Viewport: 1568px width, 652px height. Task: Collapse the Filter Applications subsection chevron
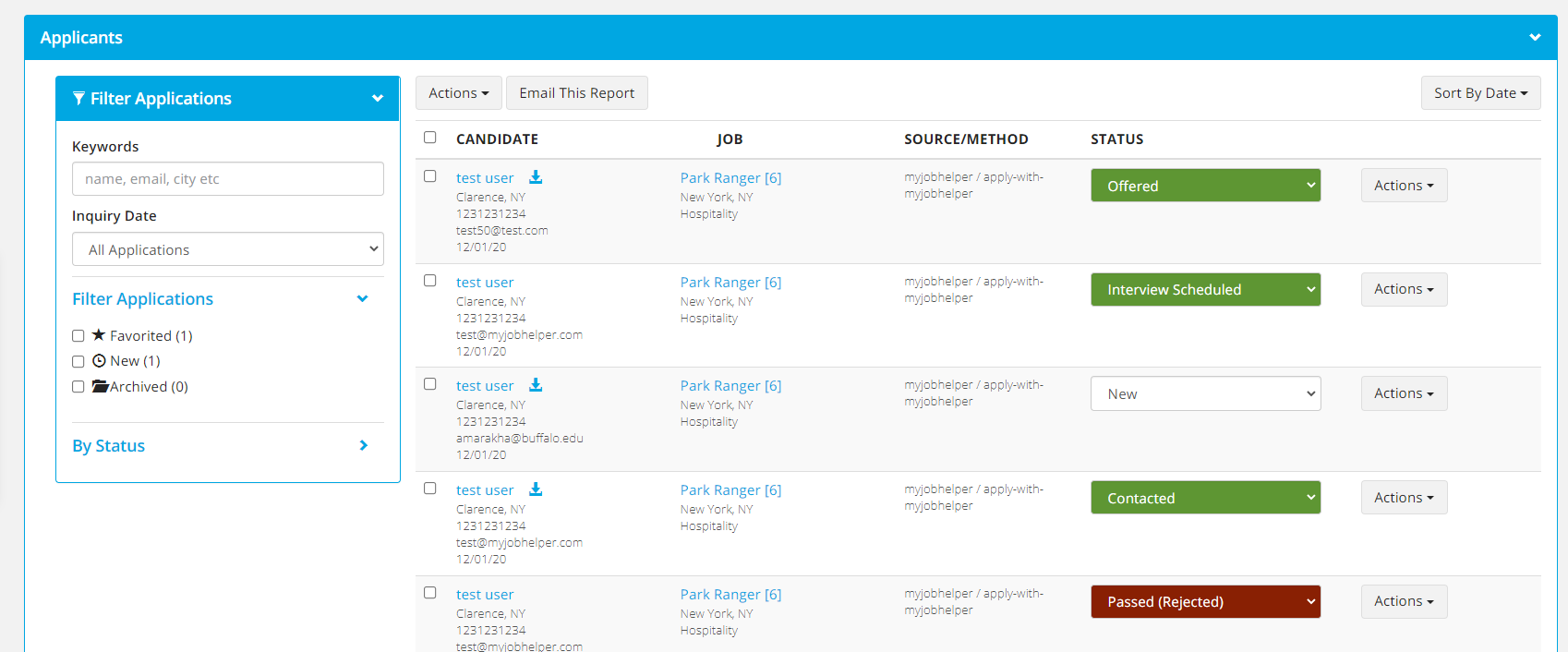362,299
